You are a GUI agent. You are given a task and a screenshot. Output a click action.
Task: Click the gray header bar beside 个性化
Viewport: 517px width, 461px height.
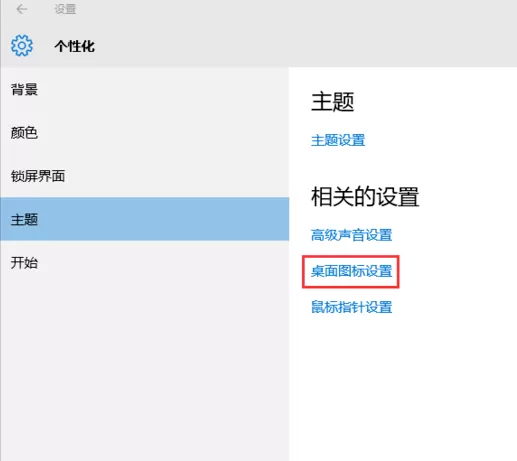pos(300,45)
